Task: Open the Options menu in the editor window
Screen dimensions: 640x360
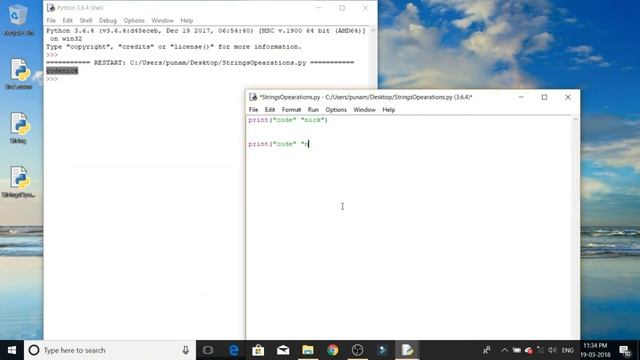Action: pyautogui.click(x=336, y=110)
